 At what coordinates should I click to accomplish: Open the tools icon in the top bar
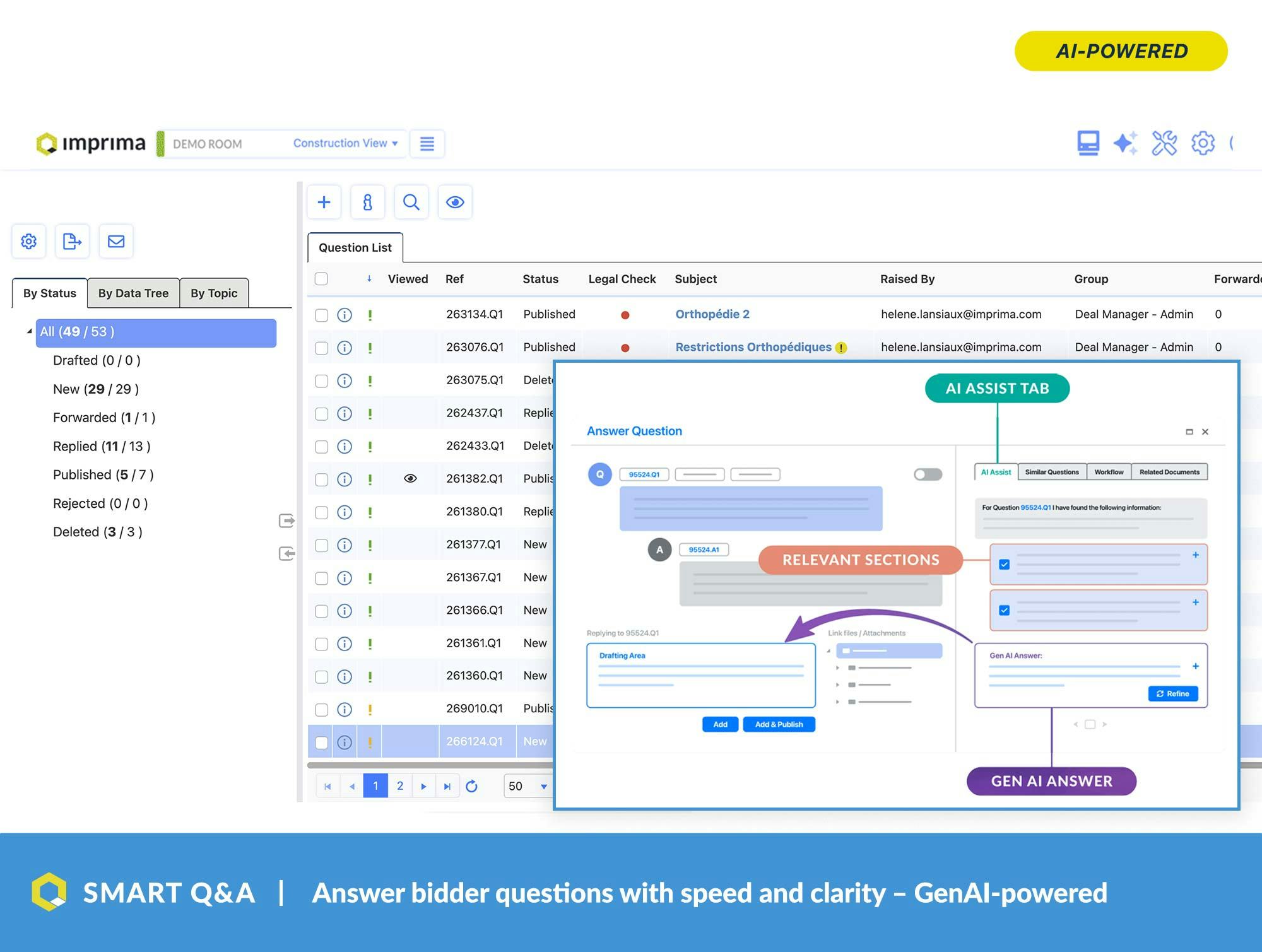pyautogui.click(x=1165, y=143)
